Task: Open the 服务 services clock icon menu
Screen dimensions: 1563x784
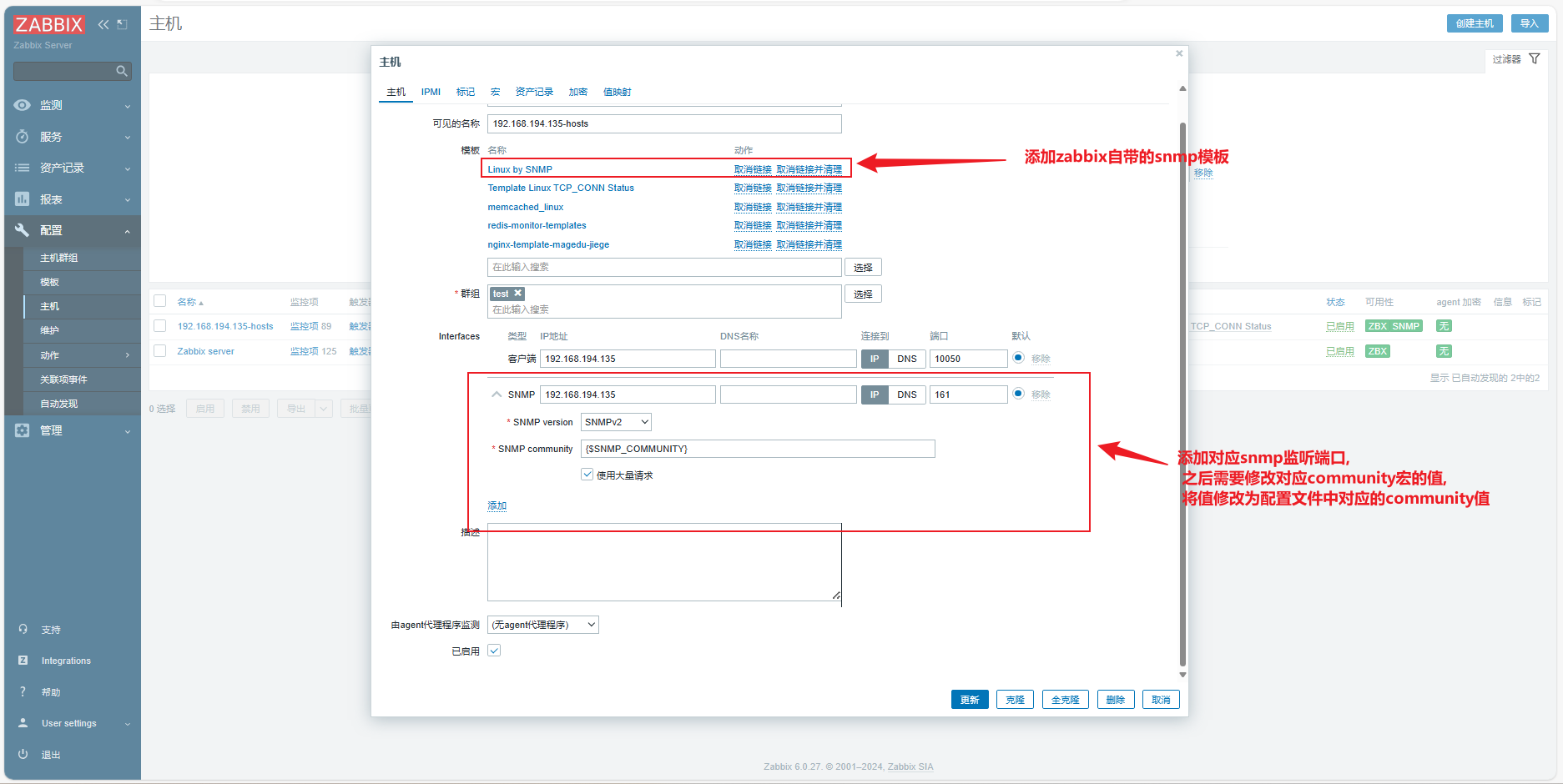Action: tap(23, 137)
